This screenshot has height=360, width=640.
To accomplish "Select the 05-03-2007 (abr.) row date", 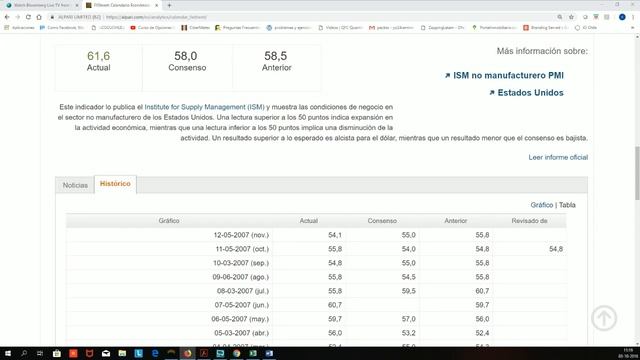I will point(241,333).
